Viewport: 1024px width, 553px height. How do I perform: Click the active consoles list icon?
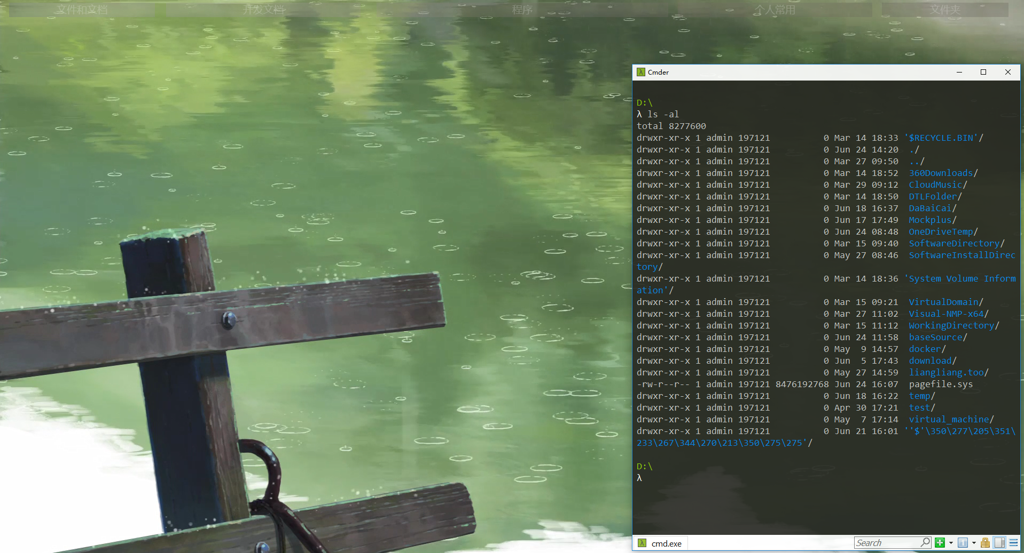tap(963, 543)
